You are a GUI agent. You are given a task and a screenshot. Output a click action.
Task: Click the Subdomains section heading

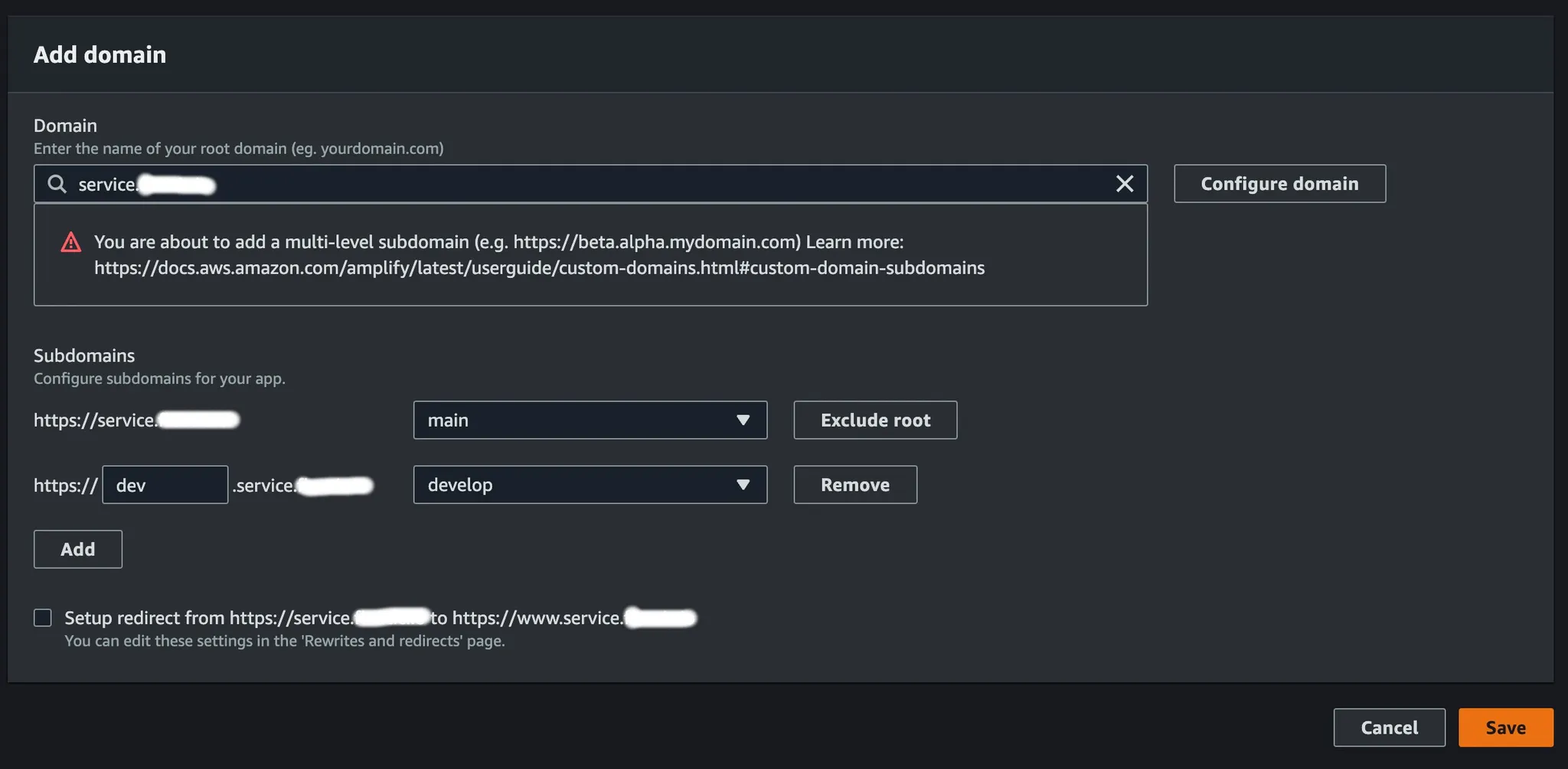pyautogui.click(x=84, y=355)
